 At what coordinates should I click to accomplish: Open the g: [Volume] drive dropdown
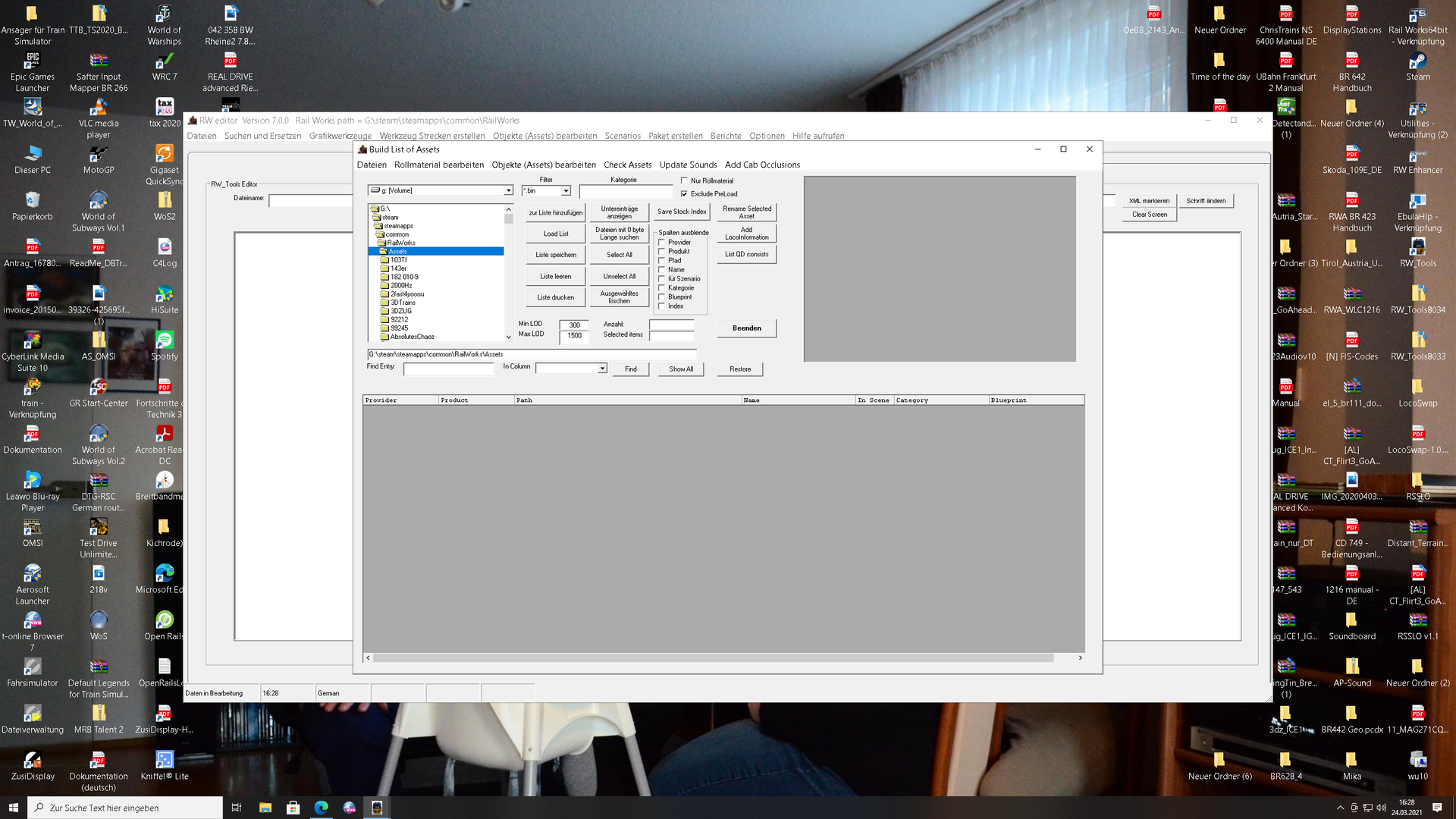point(508,190)
